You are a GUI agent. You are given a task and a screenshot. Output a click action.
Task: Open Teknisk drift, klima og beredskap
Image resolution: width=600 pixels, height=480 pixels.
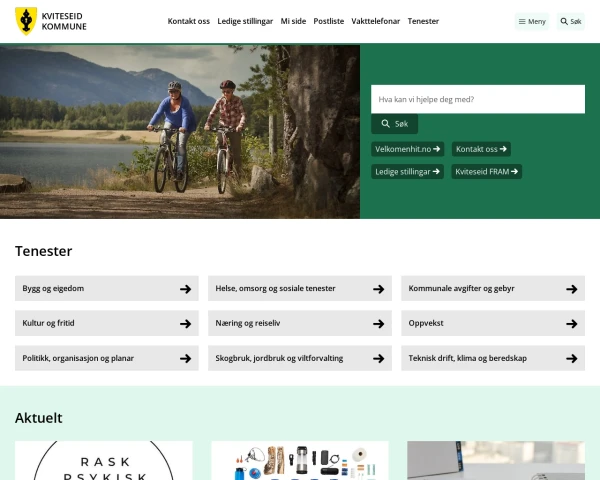pyautogui.click(x=492, y=358)
